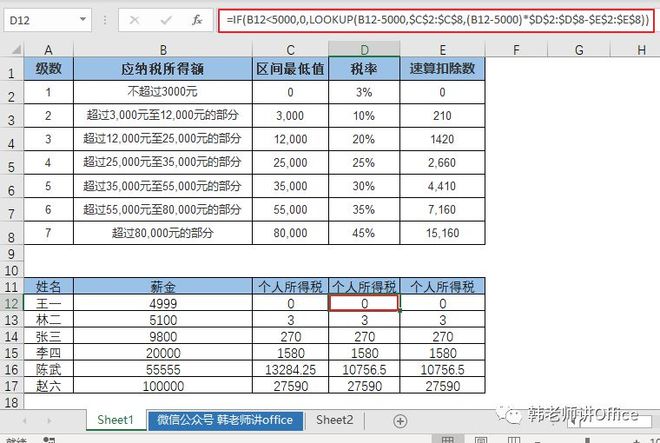Select the cell containing 13284.25
This screenshot has height=443, width=660.
click(x=291, y=369)
